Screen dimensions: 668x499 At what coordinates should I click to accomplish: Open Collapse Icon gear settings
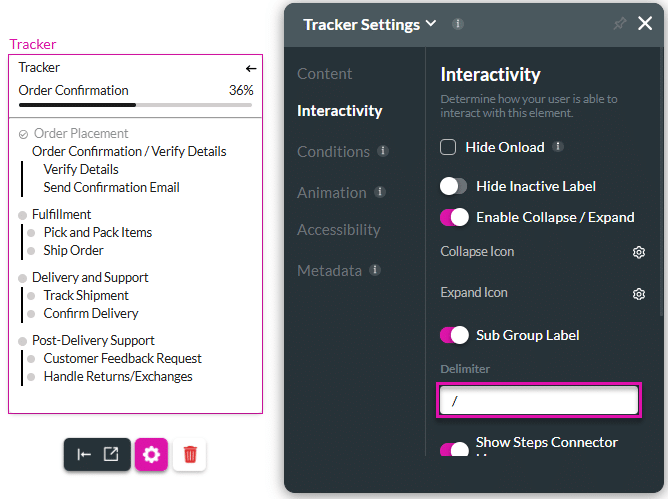pyautogui.click(x=639, y=252)
